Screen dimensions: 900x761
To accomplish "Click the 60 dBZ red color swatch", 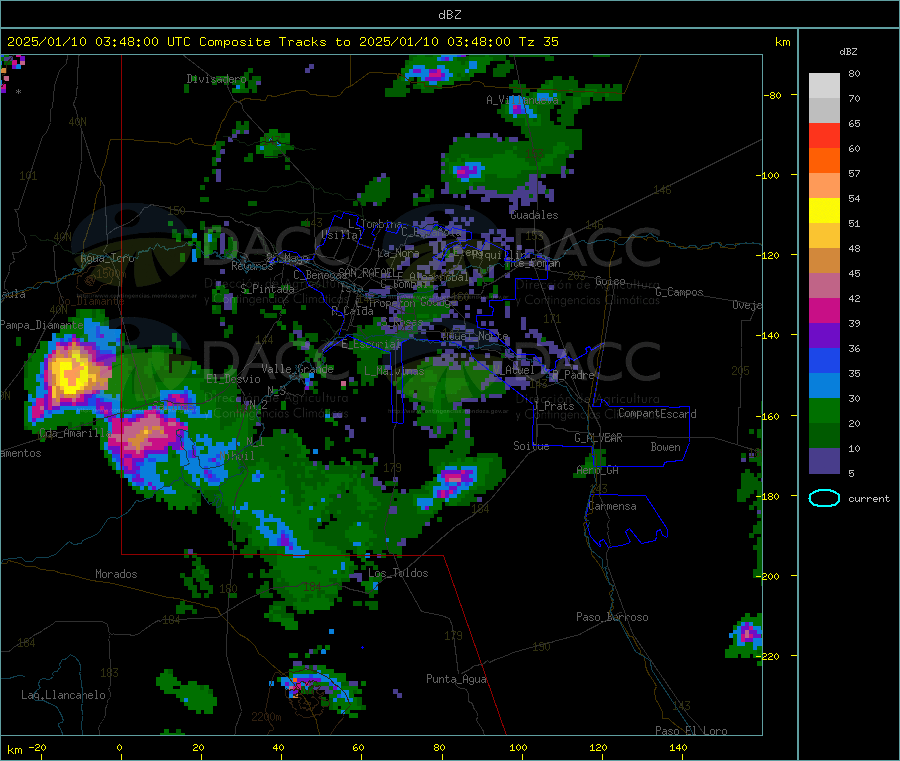I will tap(824, 135).
